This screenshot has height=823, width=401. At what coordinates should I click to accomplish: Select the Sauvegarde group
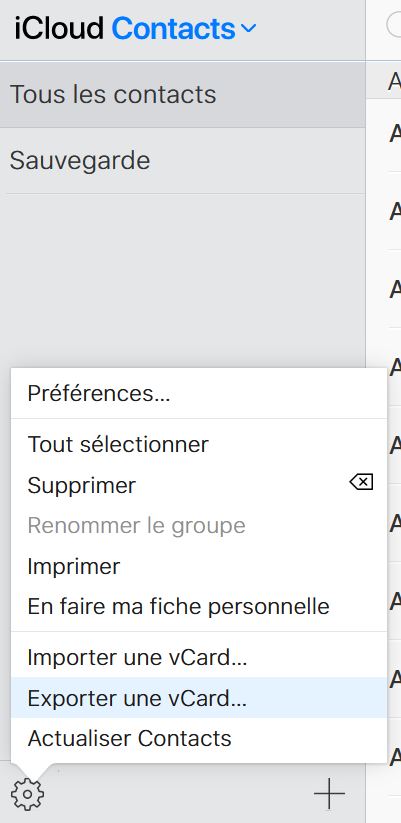pyautogui.click(x=182, y=161)
